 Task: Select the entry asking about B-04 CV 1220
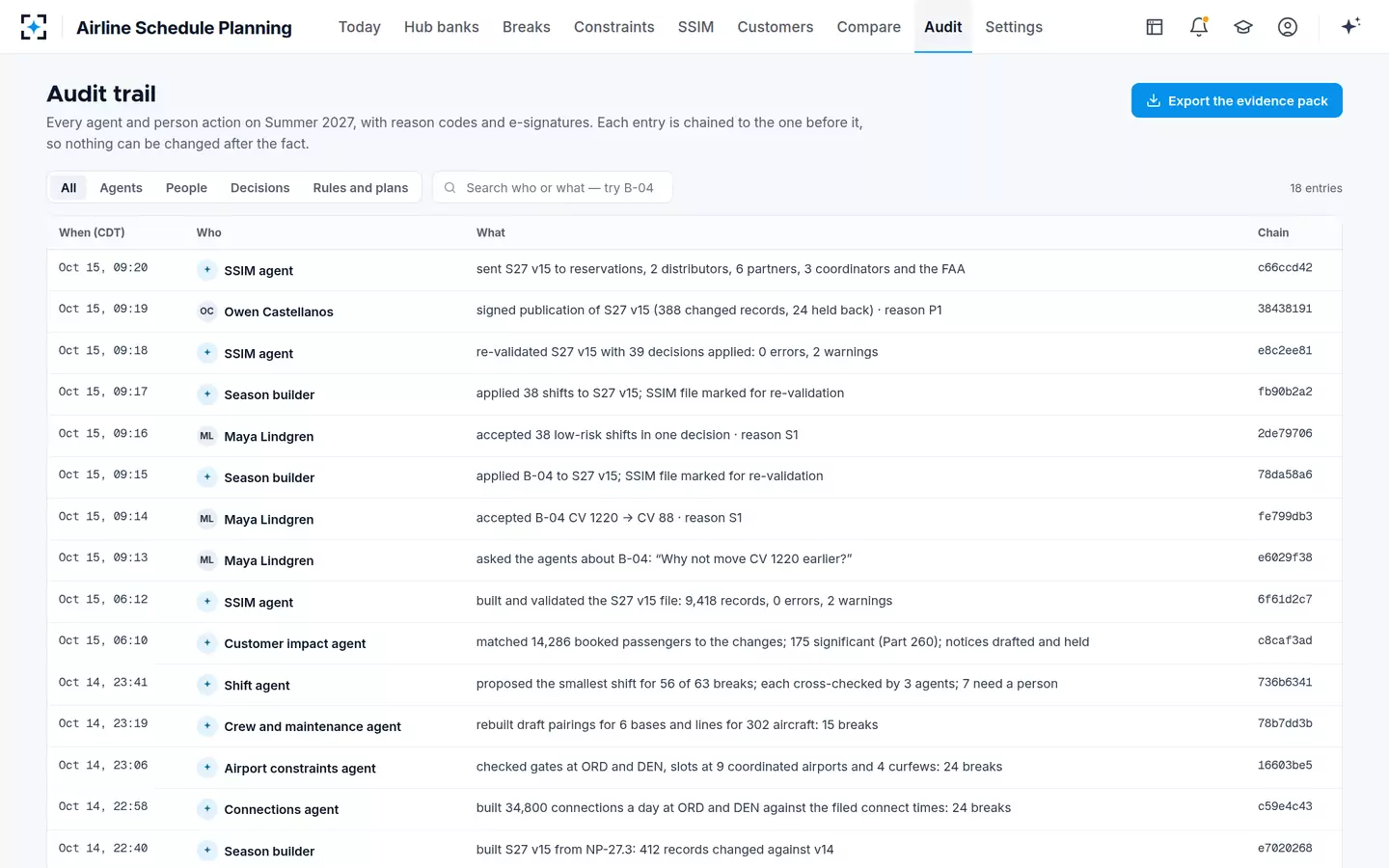[694, 560]
